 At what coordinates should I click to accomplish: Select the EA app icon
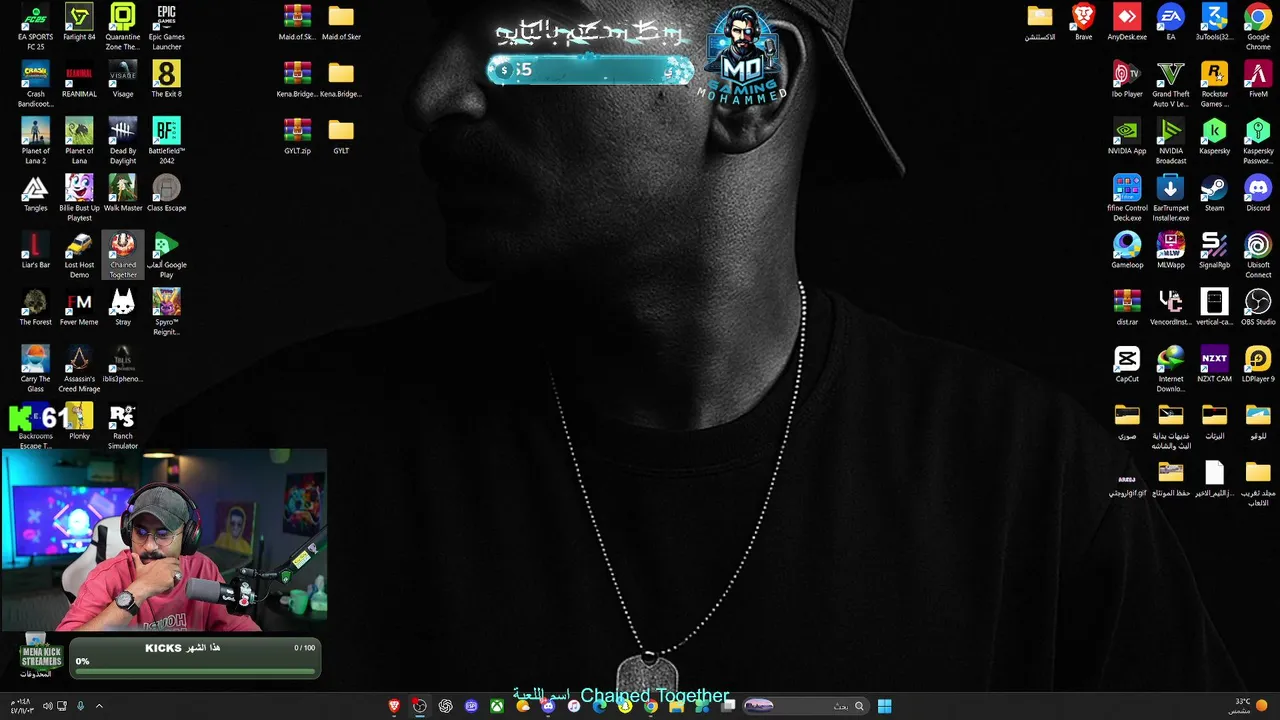coord(1171,22)
